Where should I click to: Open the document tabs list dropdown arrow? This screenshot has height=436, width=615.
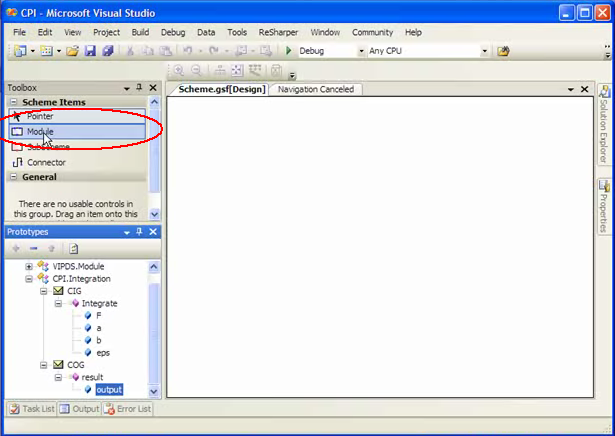(x=571, y=90)
